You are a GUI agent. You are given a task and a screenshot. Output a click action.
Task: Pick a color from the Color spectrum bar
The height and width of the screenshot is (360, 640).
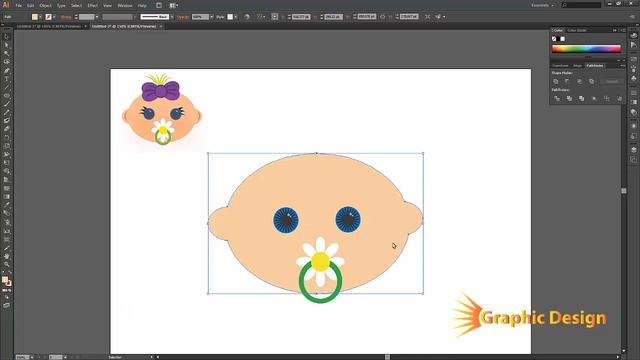586,49
